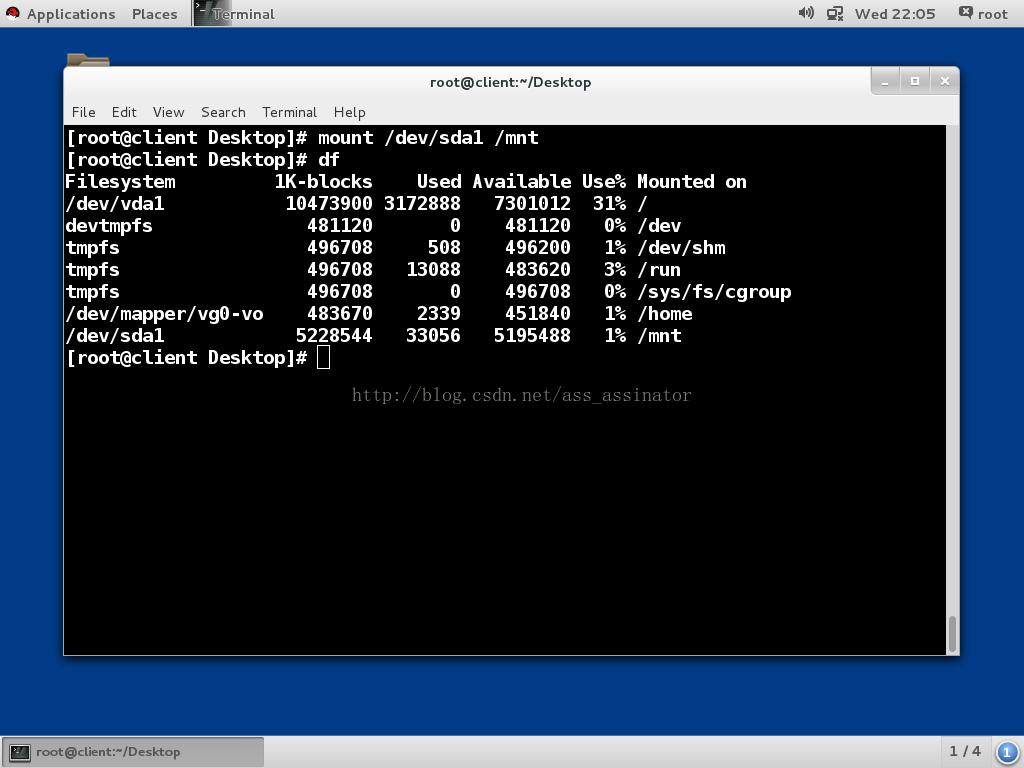Select the root@client:~/Desktop taskbar button

(133, 752)
